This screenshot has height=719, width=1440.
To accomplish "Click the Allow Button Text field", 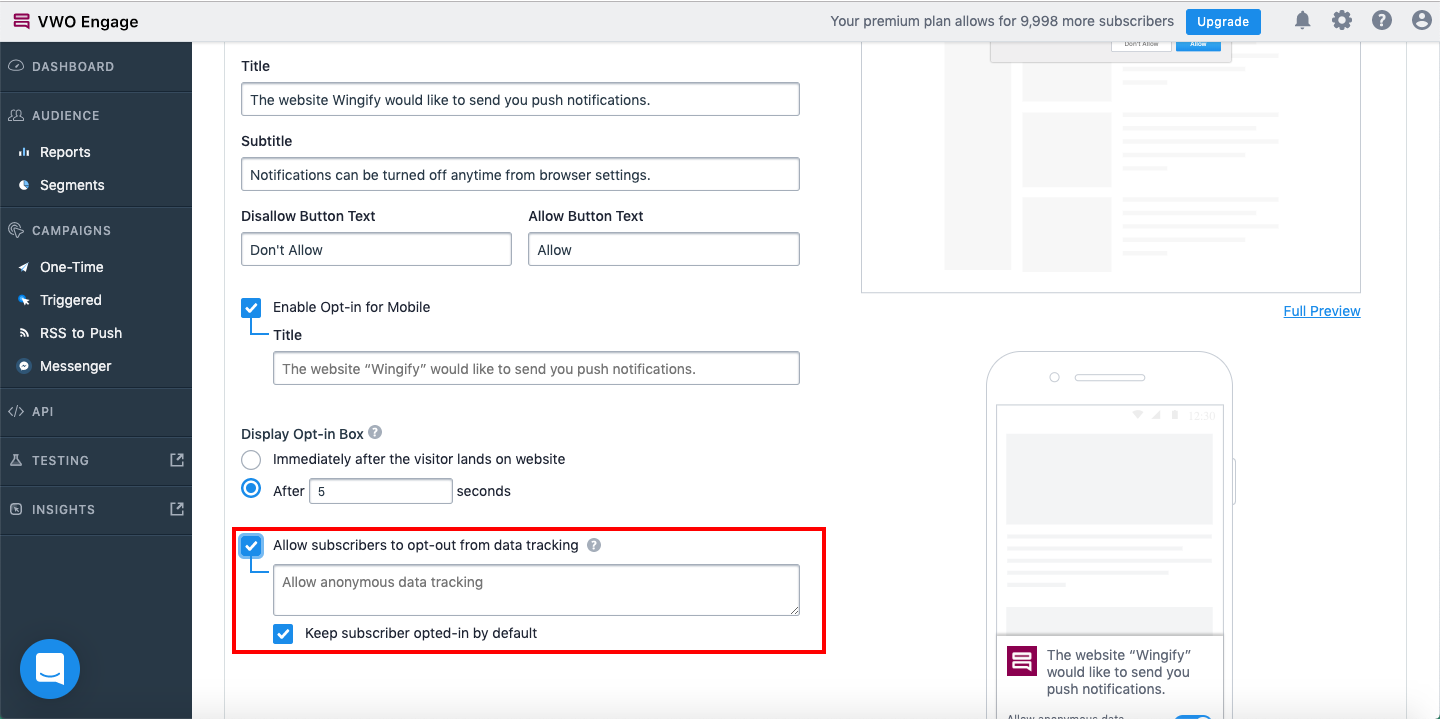I will [x=664, y=249].
